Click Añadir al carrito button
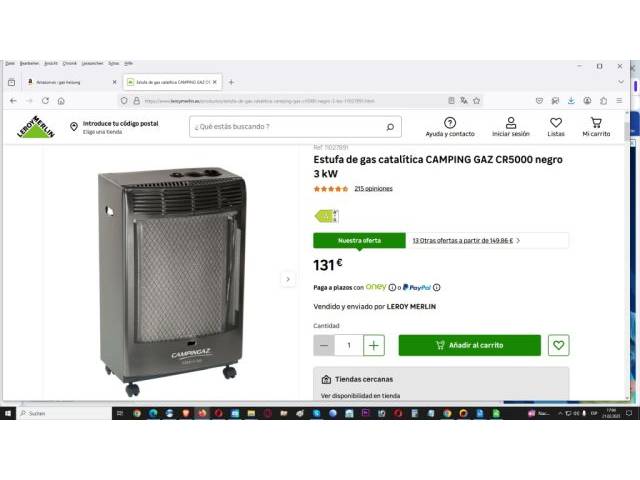640x480 pixels. [470, 345]
